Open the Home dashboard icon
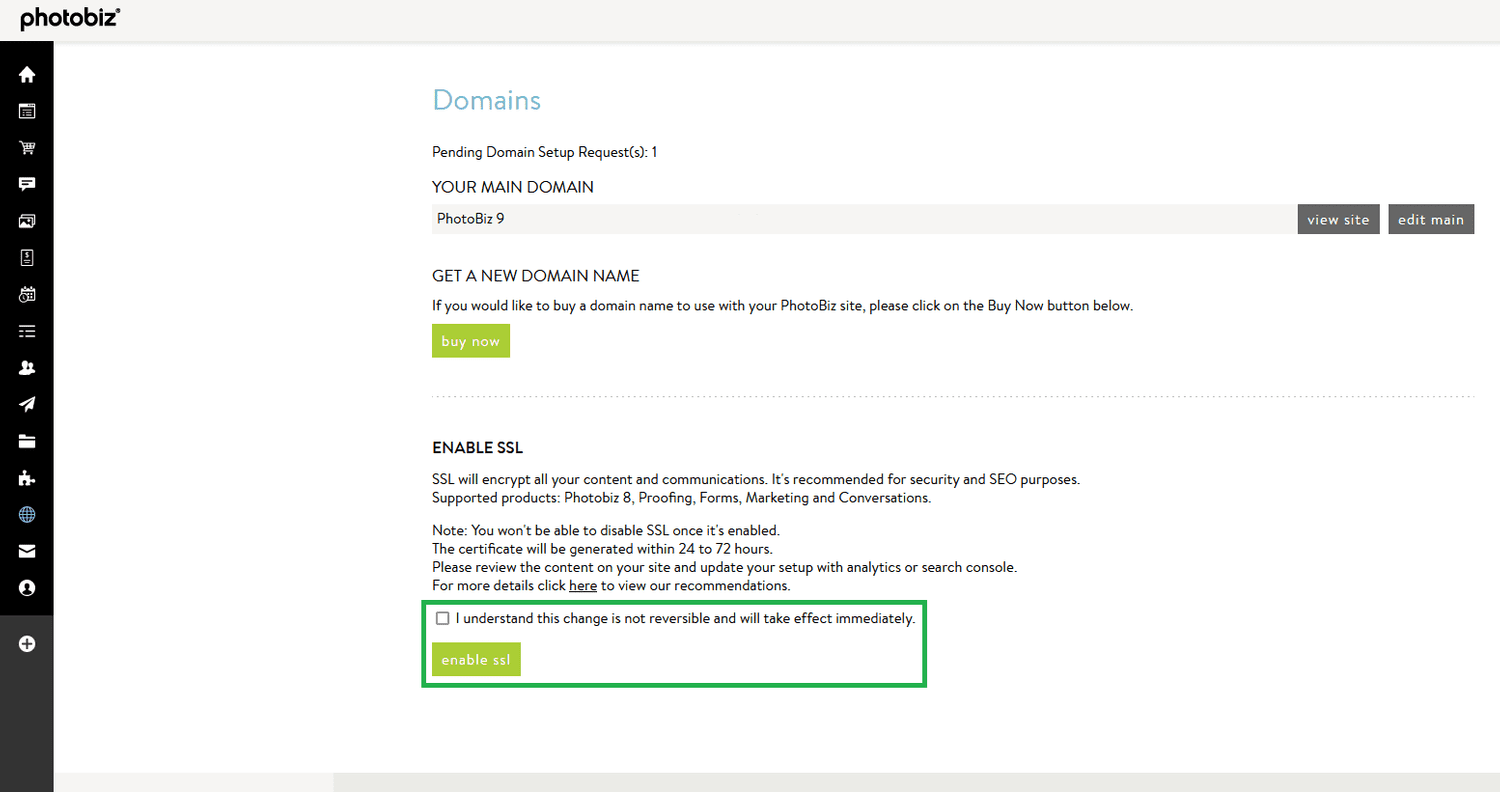This screenshot has width=1500, height=792. click(26, 74)
